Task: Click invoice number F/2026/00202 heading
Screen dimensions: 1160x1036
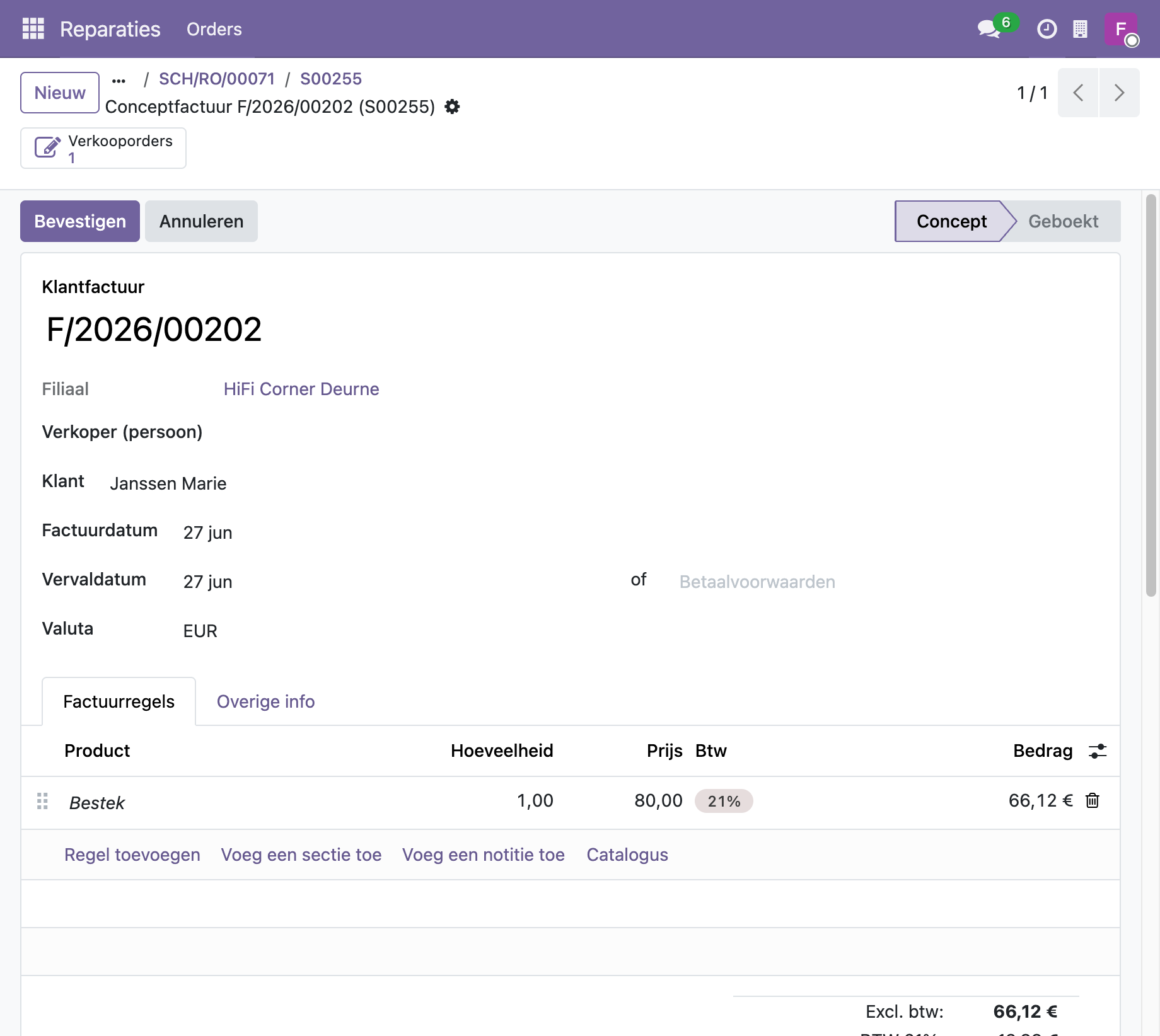Action: tap(154, 330)
